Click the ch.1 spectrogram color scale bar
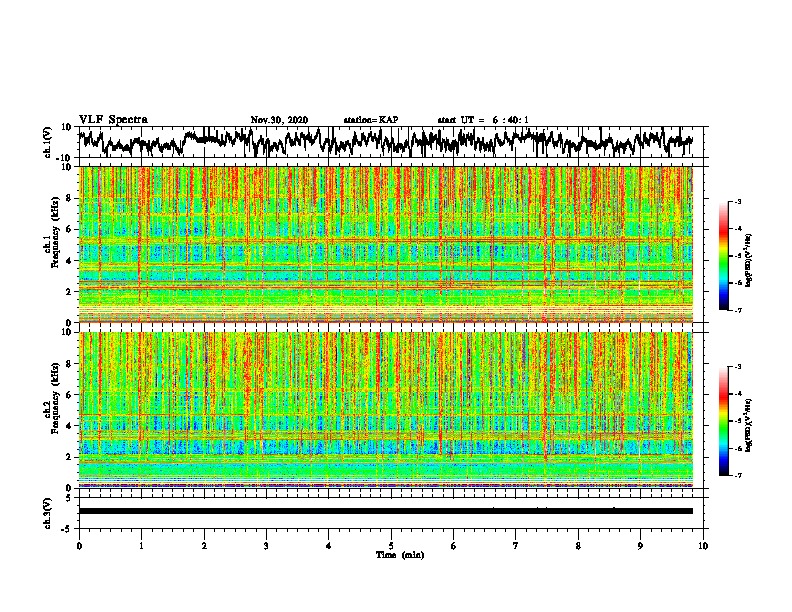Viewport: 792px width, 612px height. [724, 256]
